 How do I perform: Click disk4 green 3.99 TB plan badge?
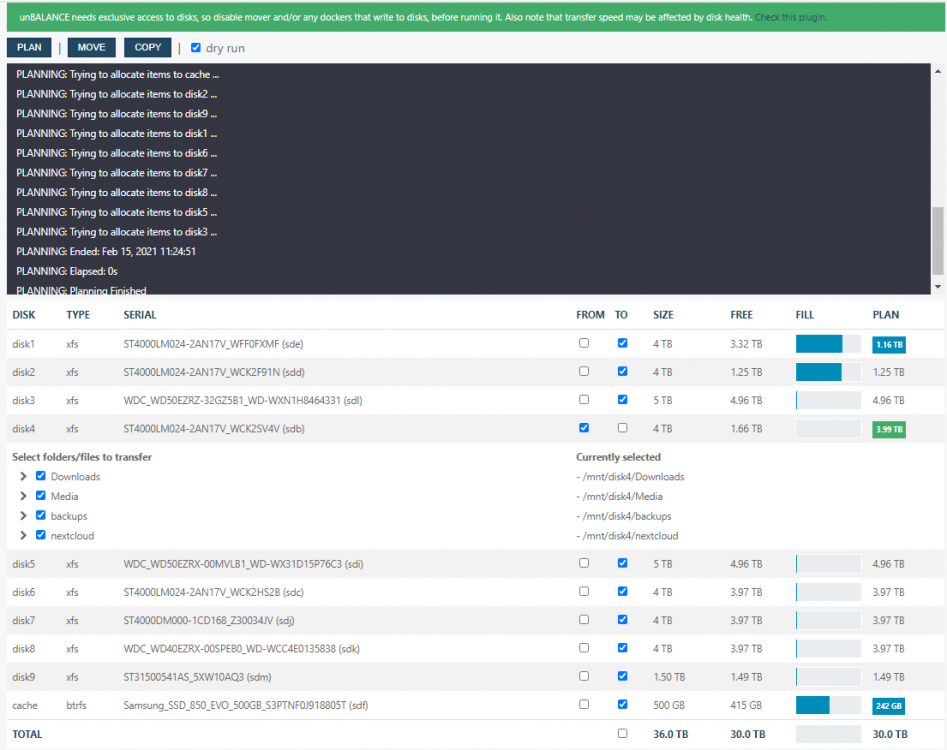coord(888,429)
